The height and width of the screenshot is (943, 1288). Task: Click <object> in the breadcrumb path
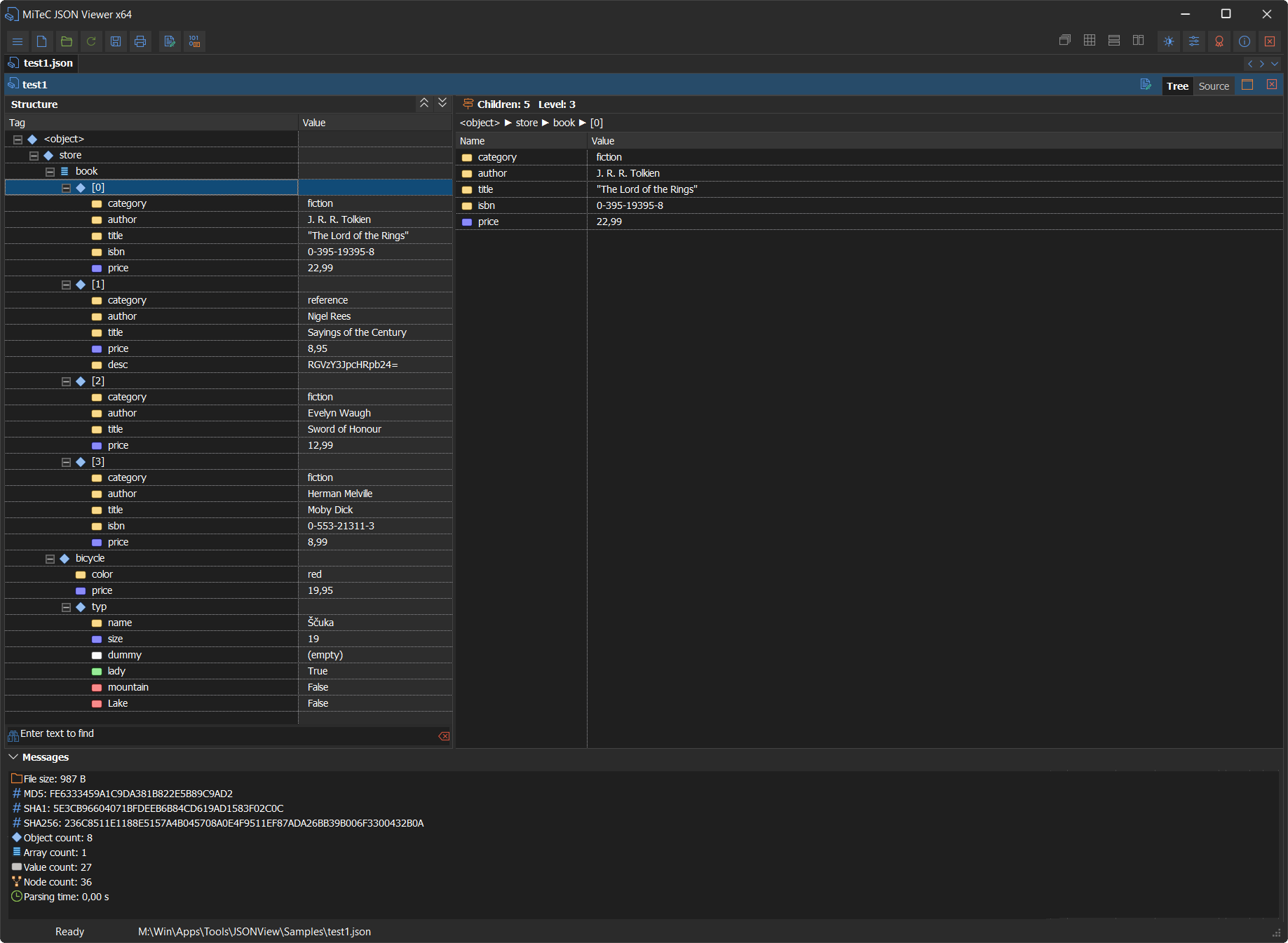coord(480,123)
